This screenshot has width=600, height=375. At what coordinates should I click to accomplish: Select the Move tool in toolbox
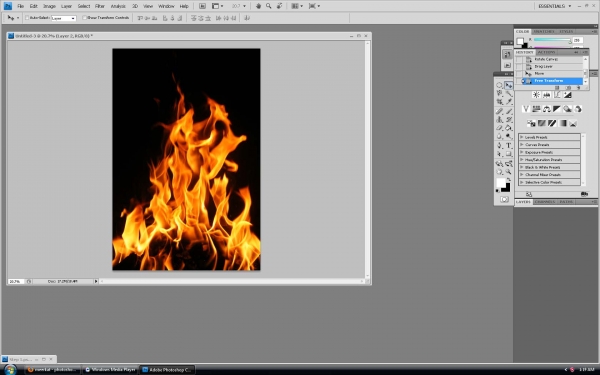[x=509, y=85]
